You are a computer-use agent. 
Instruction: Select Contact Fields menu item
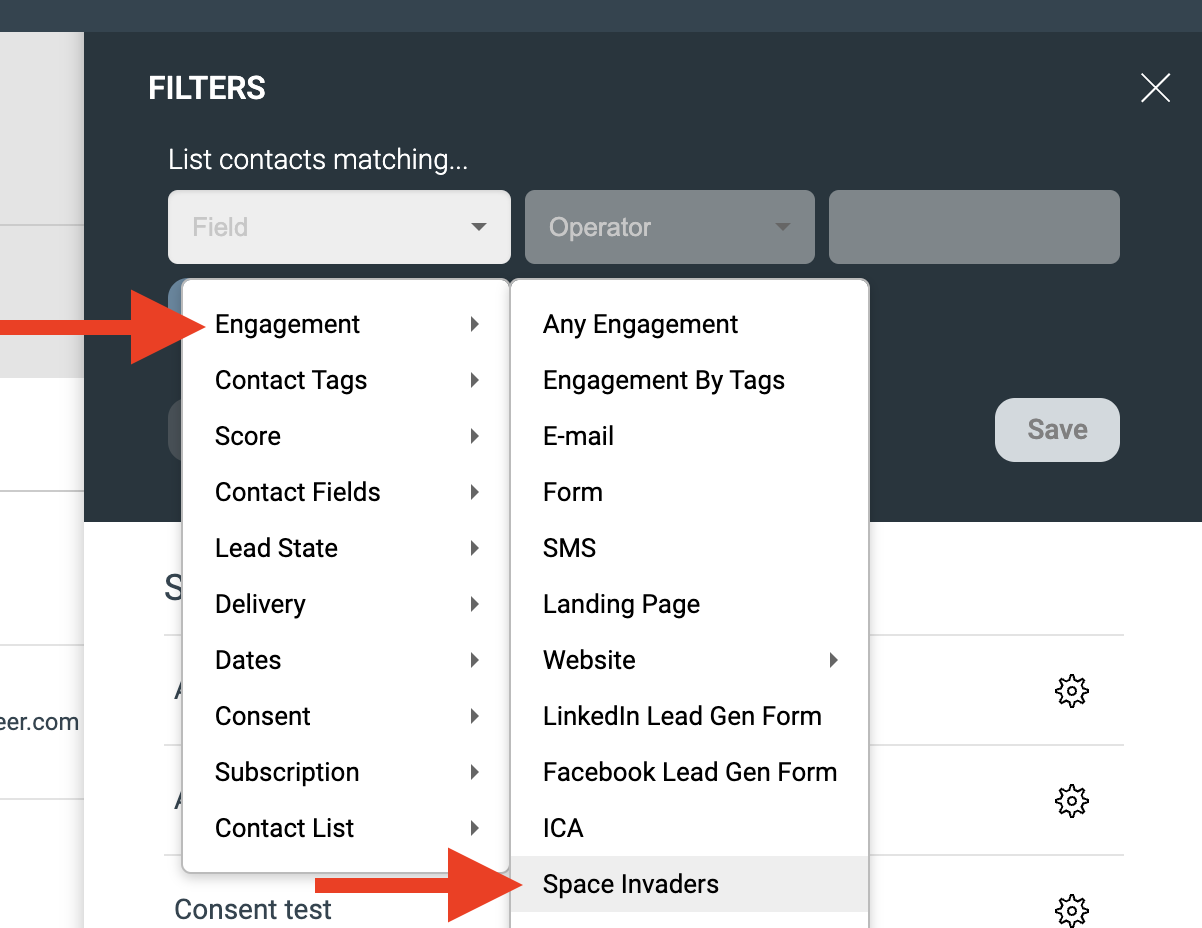coord(346,492)
